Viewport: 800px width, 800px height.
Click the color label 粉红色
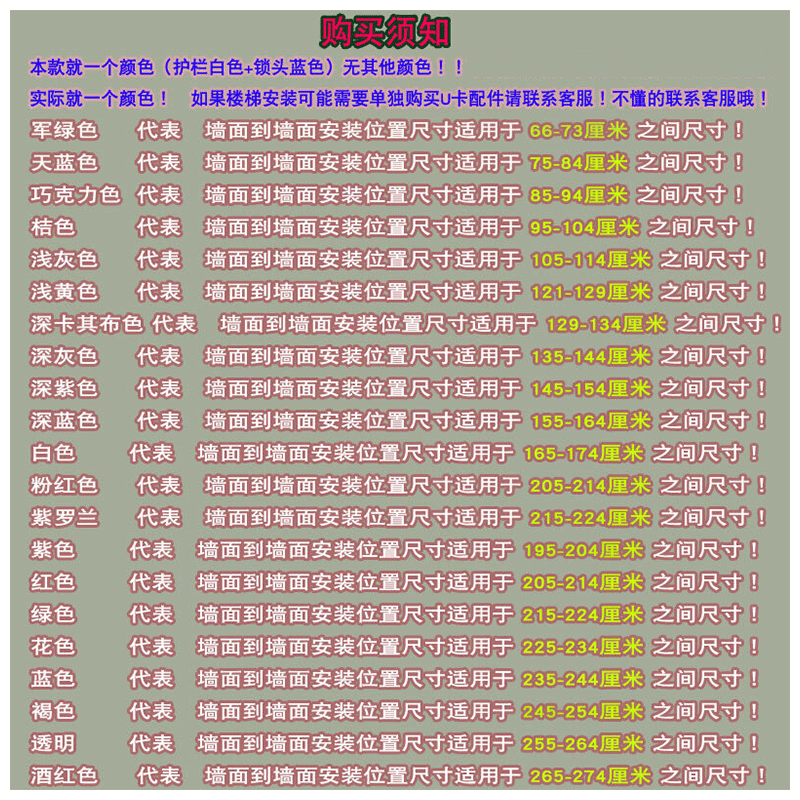64,485
